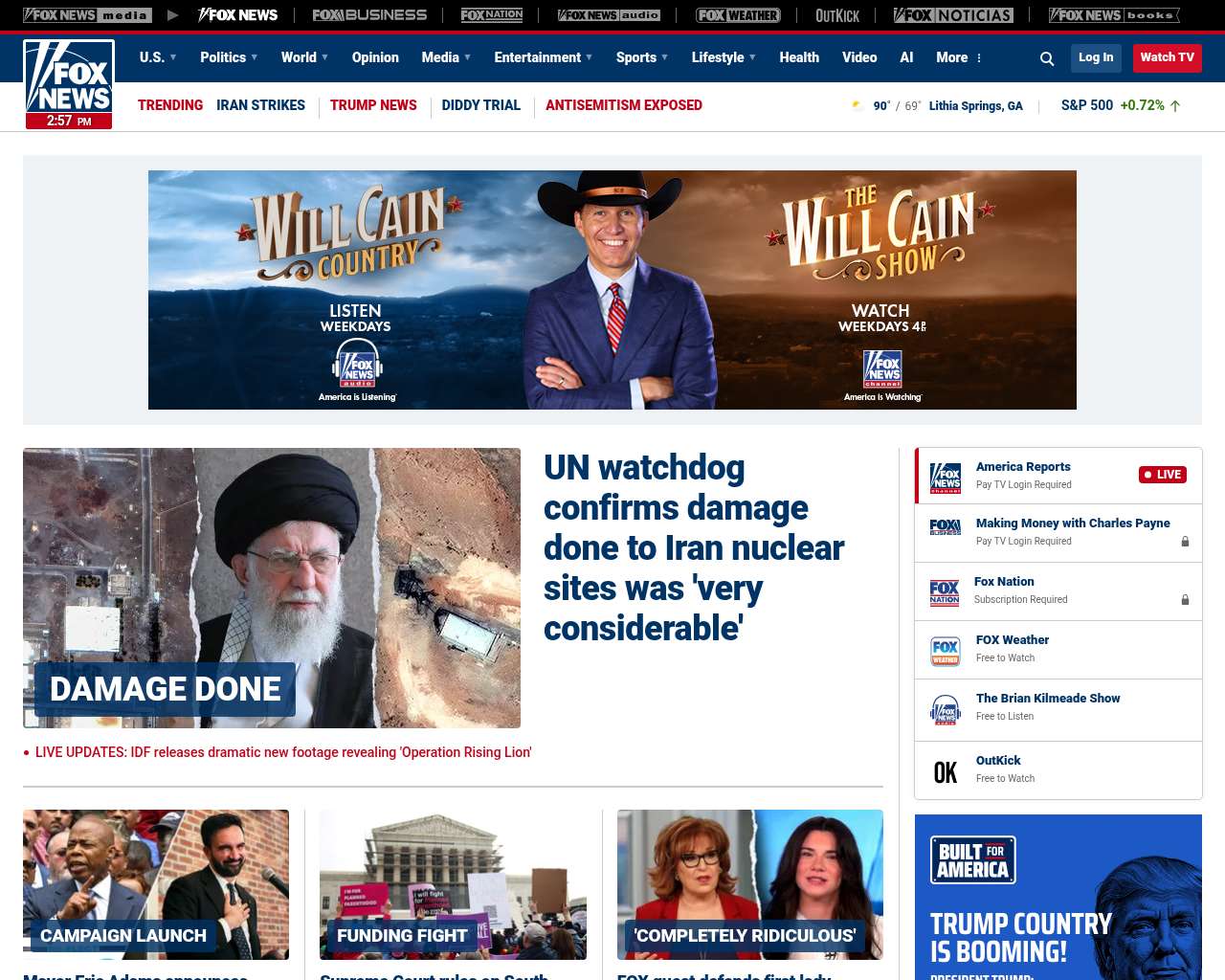The height and width of the screenshot is (980, 1225).
Task: Click Fox Business icon beside Making Money
Action: point(946,527)
